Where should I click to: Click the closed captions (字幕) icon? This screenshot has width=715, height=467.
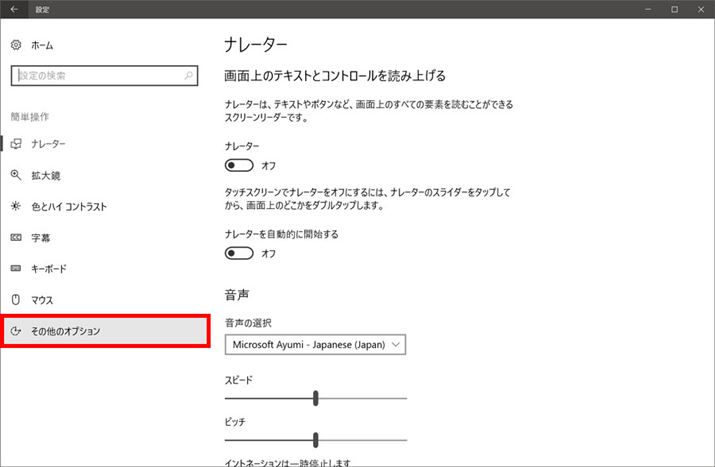(16, 238)
